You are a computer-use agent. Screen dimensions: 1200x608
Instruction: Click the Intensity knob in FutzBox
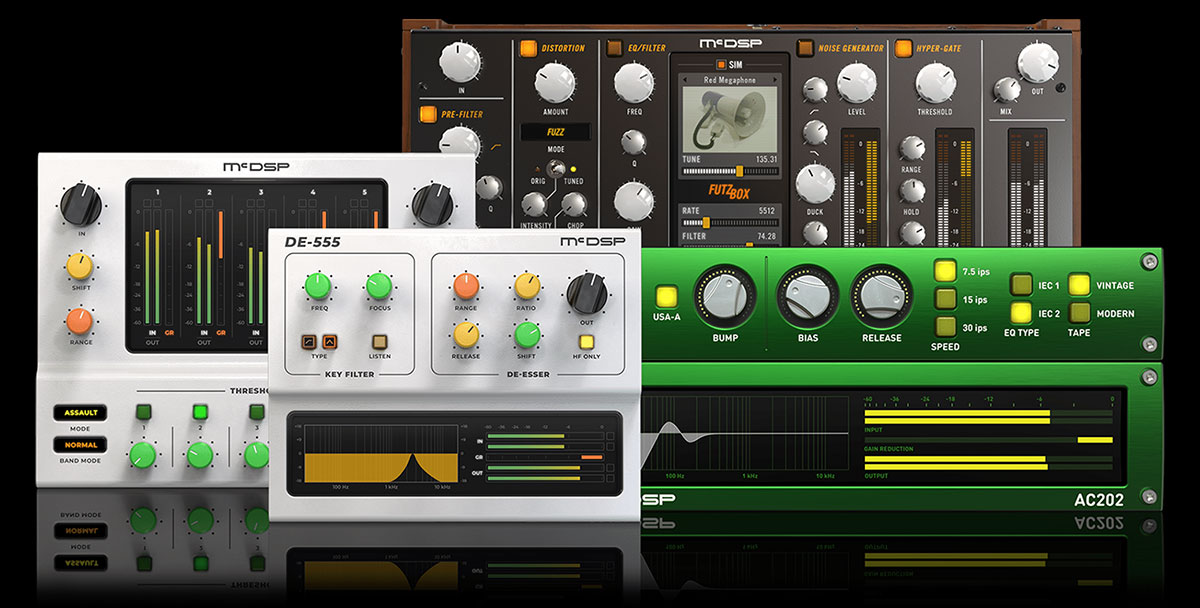(536, 205)
